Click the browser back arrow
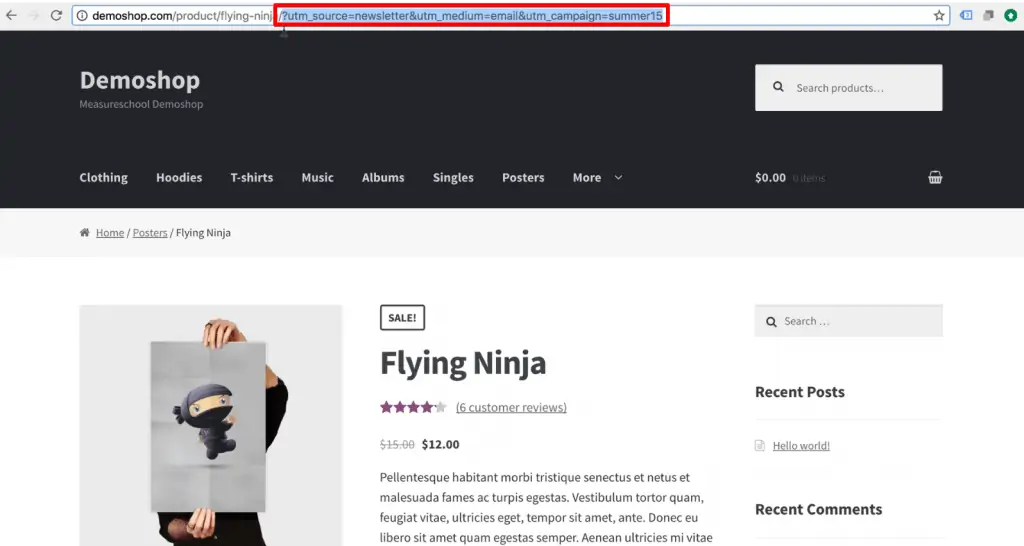 [x=11, y=16]
